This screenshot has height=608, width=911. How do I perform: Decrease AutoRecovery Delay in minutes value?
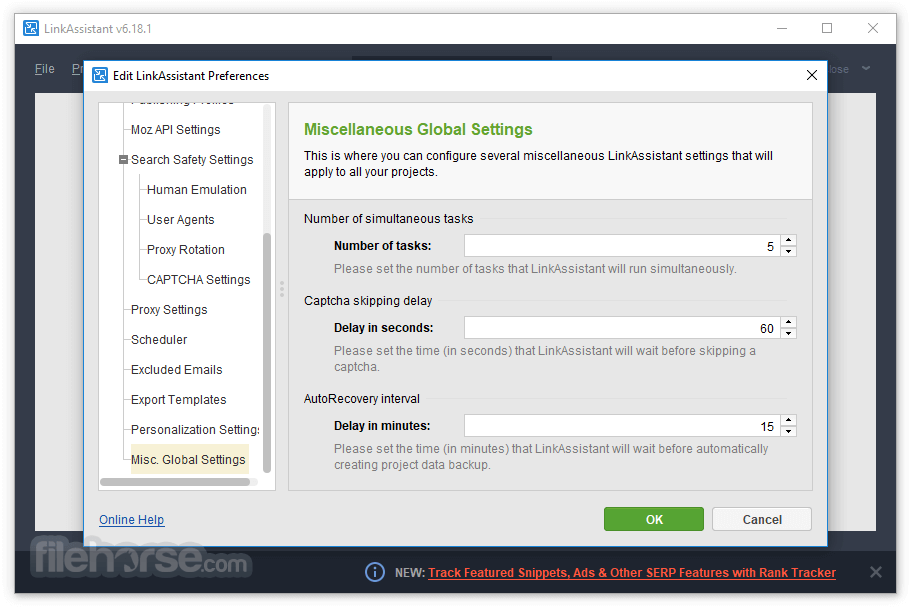788,431
